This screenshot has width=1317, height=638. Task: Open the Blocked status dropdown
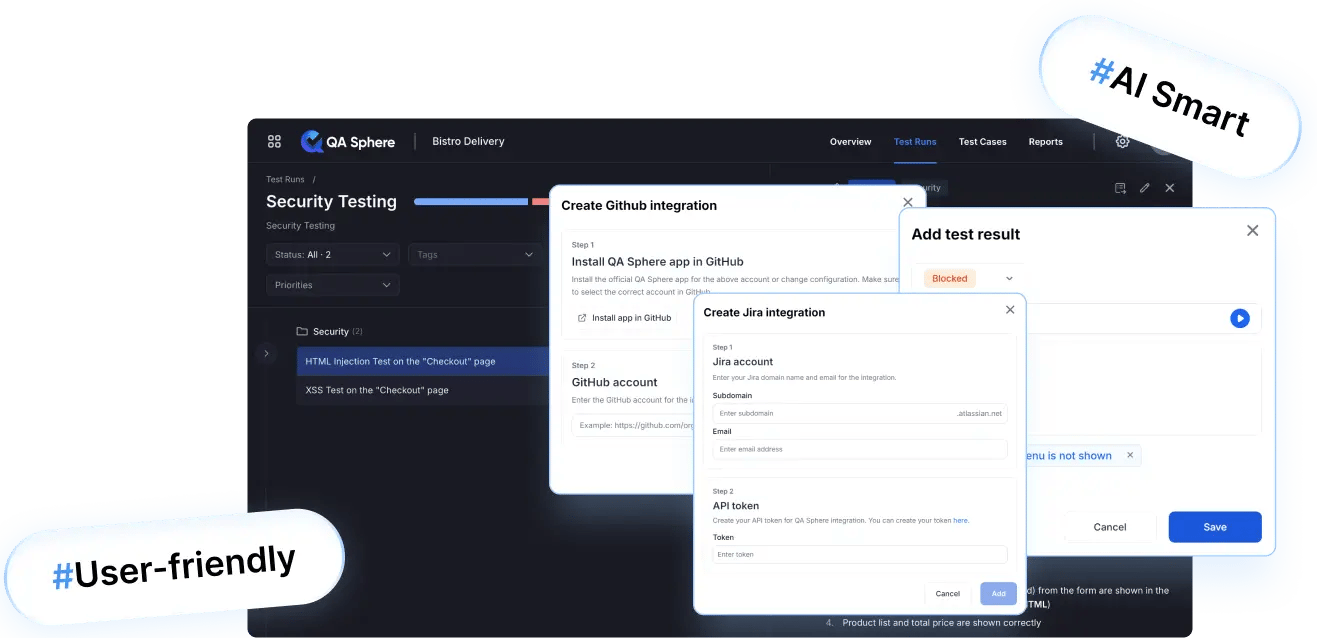coord(968,279)
